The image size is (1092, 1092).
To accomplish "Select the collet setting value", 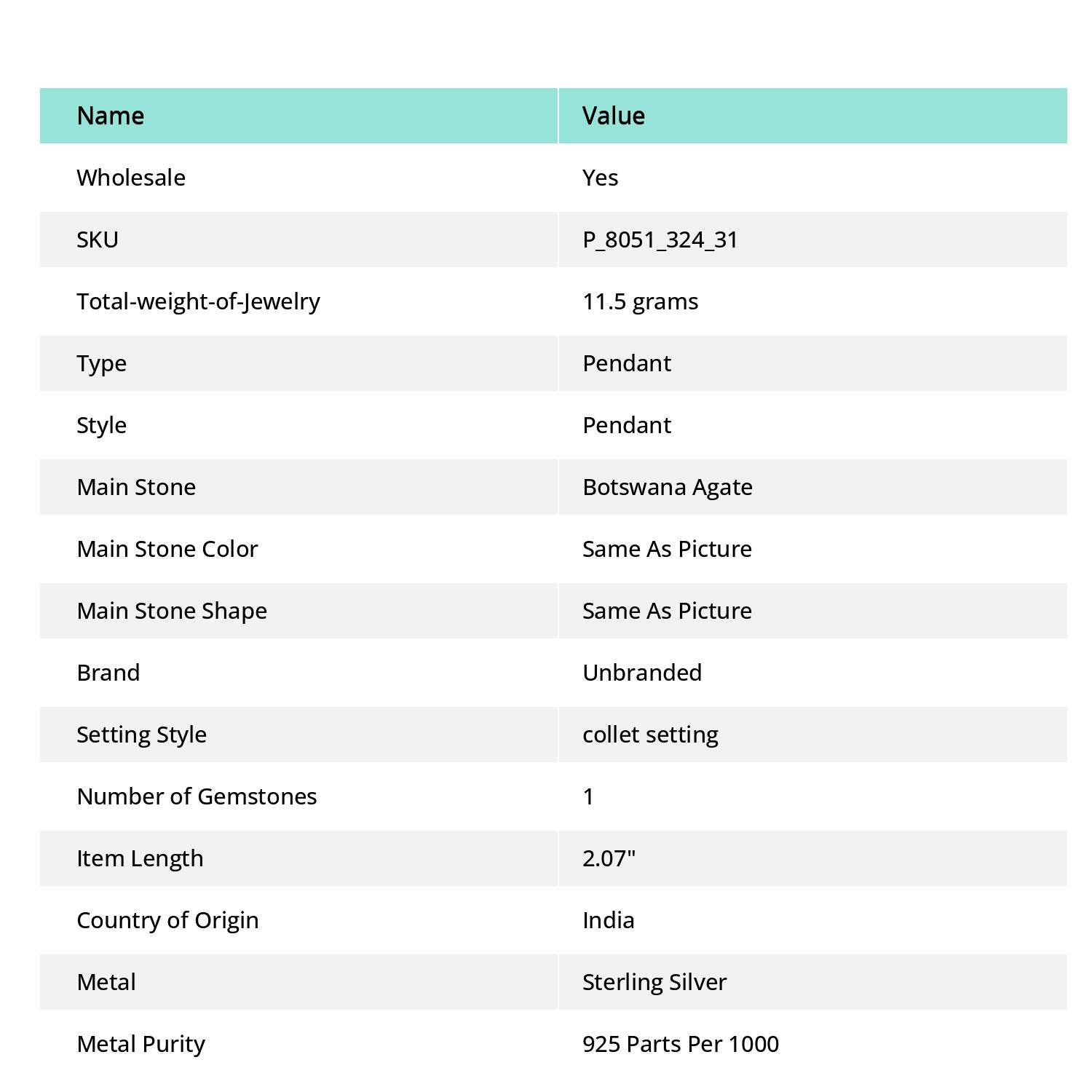I will (650, 735).
